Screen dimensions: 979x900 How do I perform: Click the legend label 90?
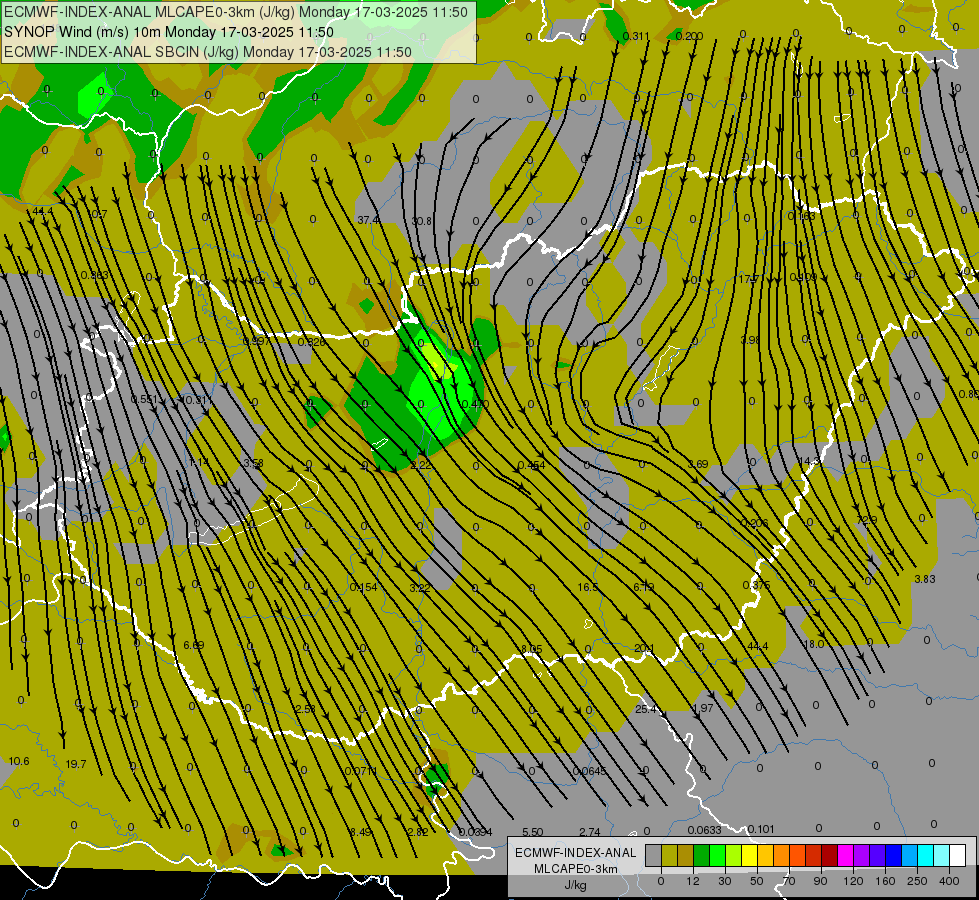821,881
